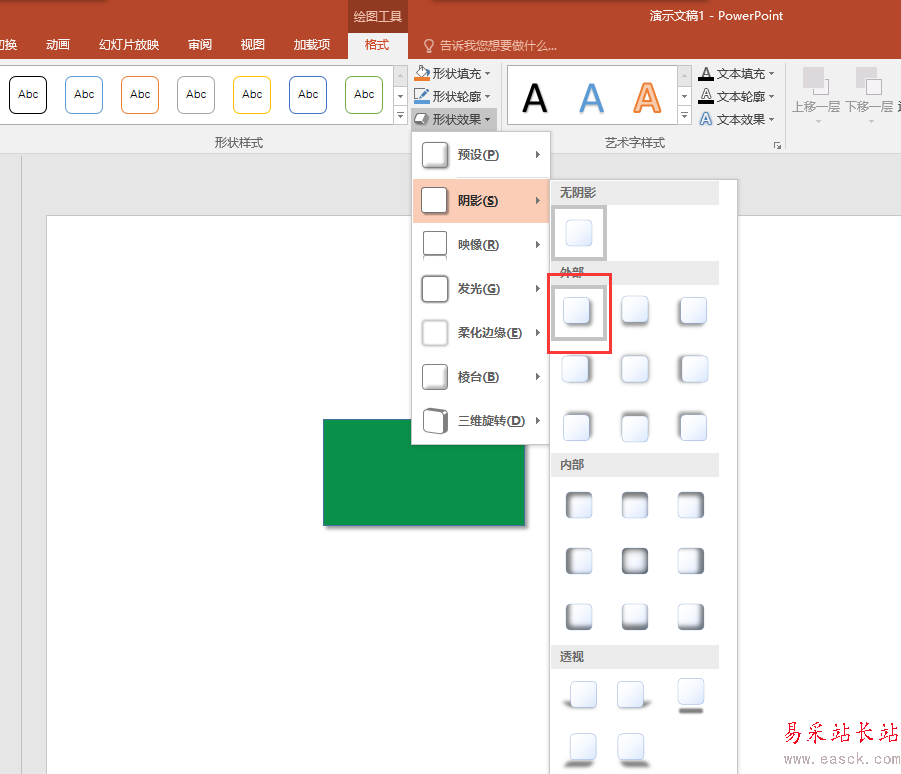
Task: Select center inner shadow preset in 内部 second row
Action: click(x=635, y=561)
